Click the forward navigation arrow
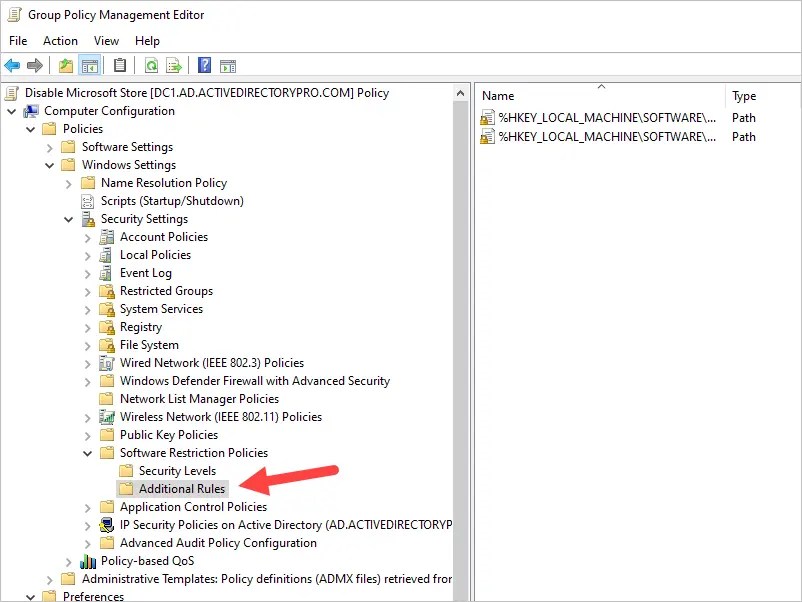This screenshot has height=602, width=802. click(35, 65)
